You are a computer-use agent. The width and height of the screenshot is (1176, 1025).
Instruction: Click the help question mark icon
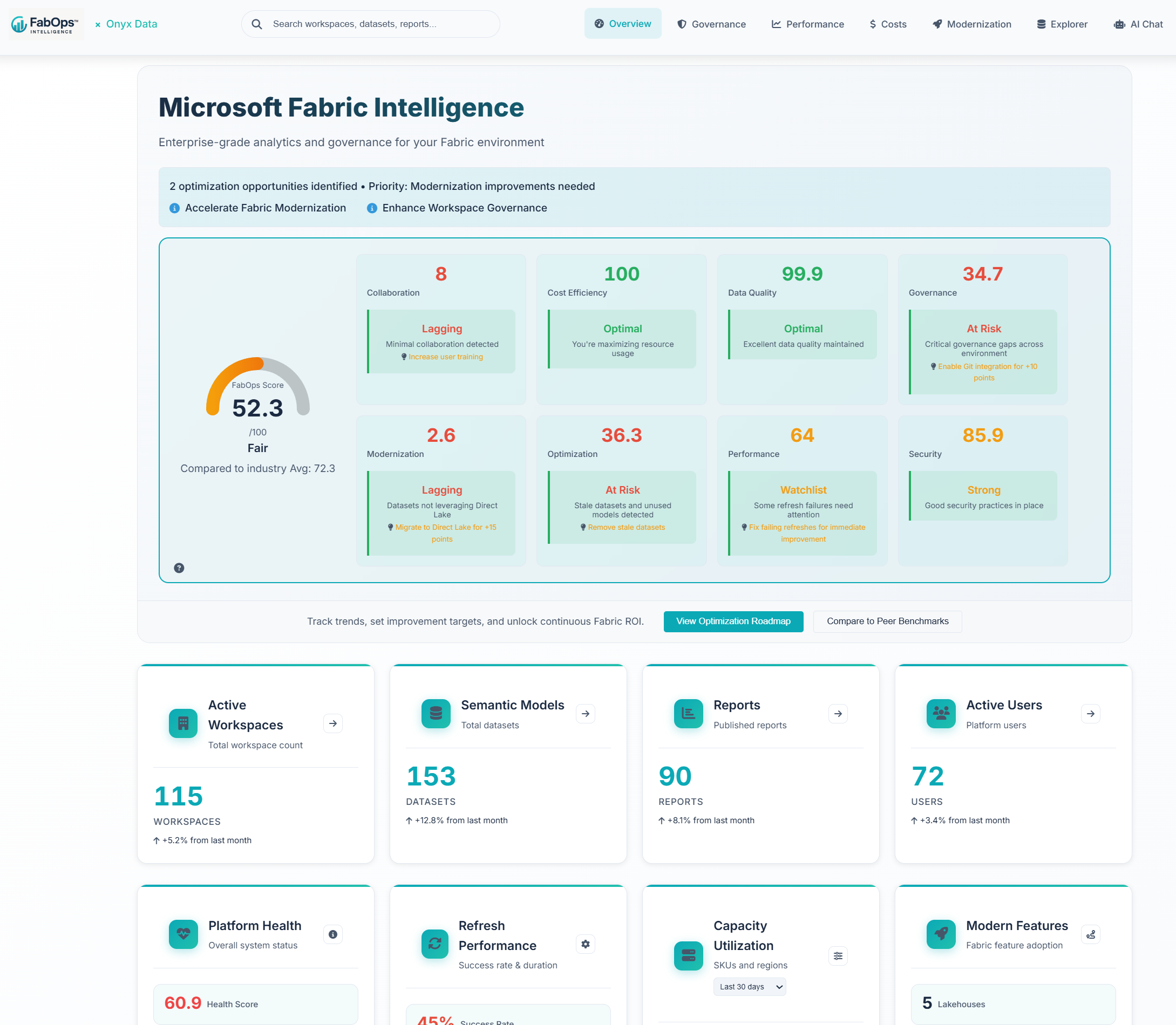[x=179, y=568]
